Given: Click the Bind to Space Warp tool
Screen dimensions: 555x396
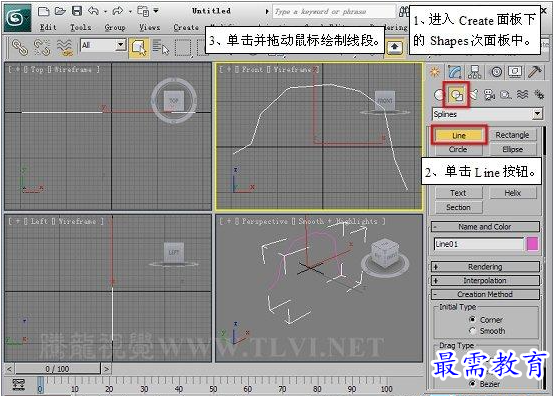Looking at the screenshot, I should click(65, 47).
